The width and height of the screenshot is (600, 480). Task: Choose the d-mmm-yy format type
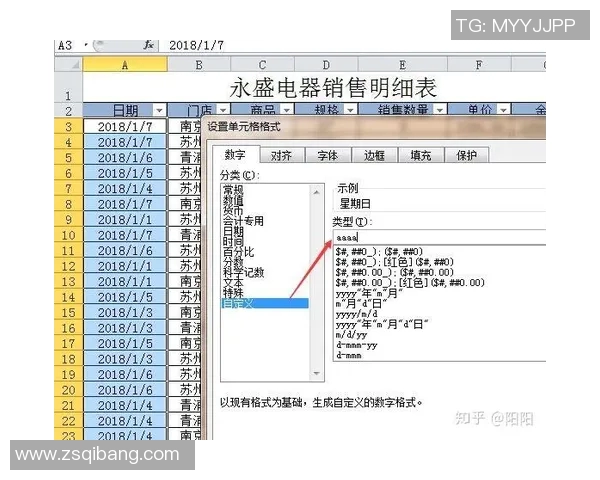pyautogui.click(x=356, y=345)
